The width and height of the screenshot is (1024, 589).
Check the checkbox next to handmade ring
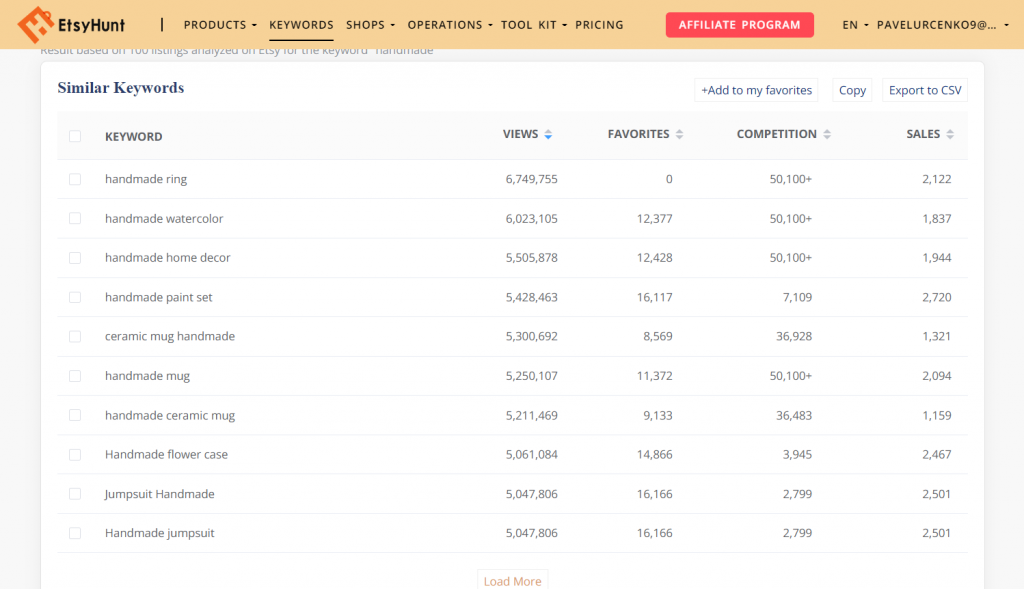click(x=75, y=179)
